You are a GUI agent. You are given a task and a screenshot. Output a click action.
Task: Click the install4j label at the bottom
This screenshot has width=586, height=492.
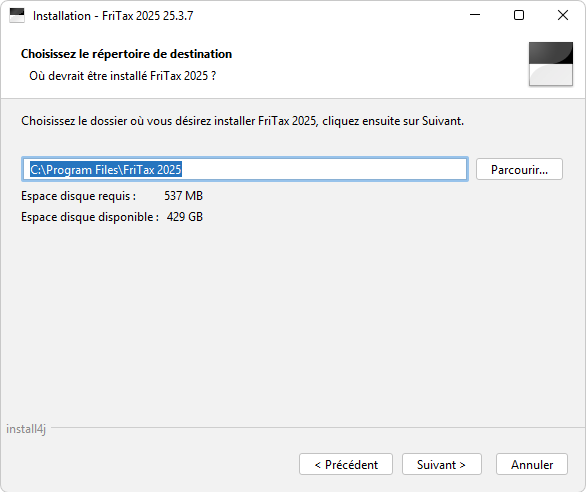click(26, 429)
